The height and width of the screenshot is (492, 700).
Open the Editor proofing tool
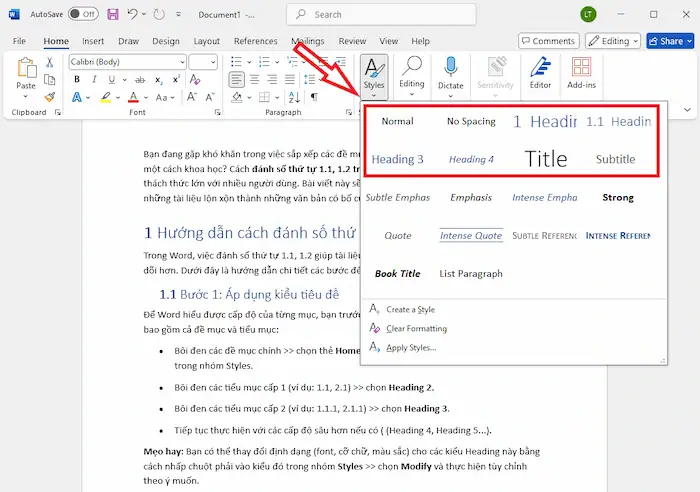click(x=540, y=72)
